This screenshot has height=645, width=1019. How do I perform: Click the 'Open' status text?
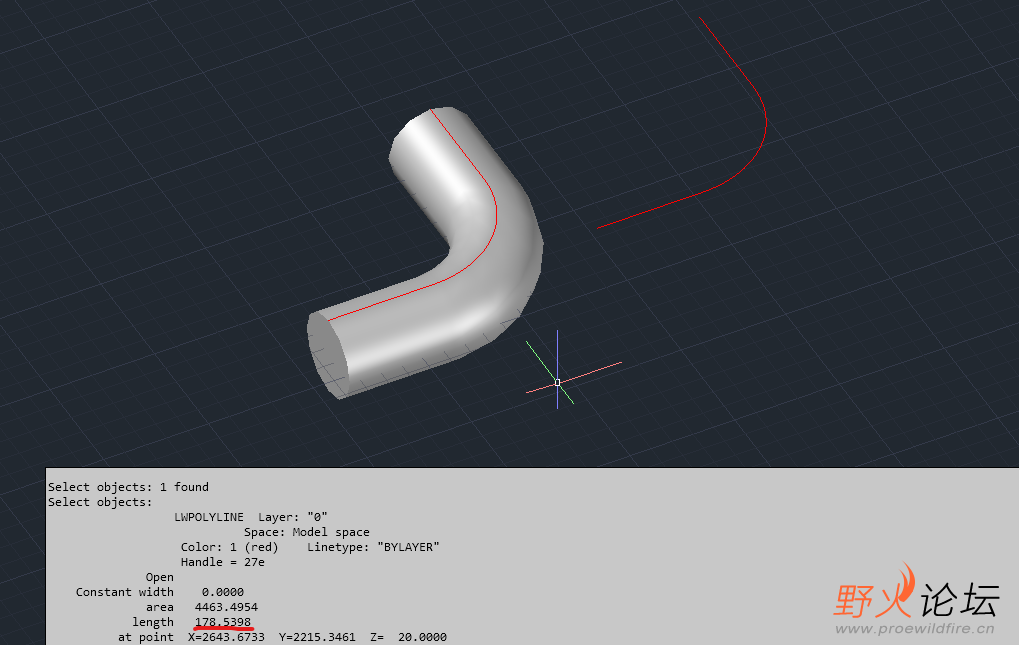(160, 577)
